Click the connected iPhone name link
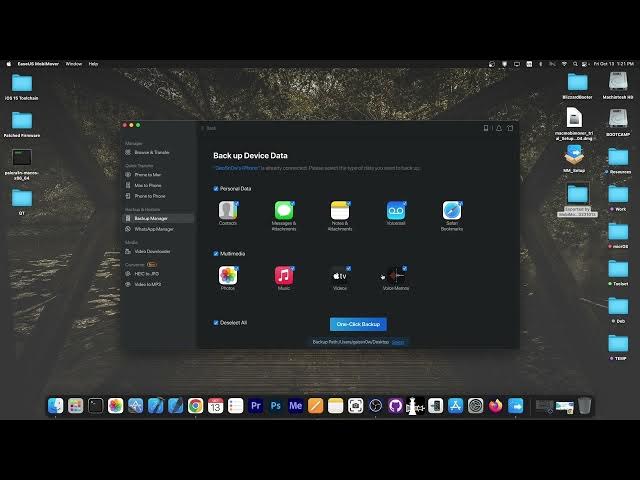Image resolution: width=640 pixels, height=480 pixels. point(237,168)
